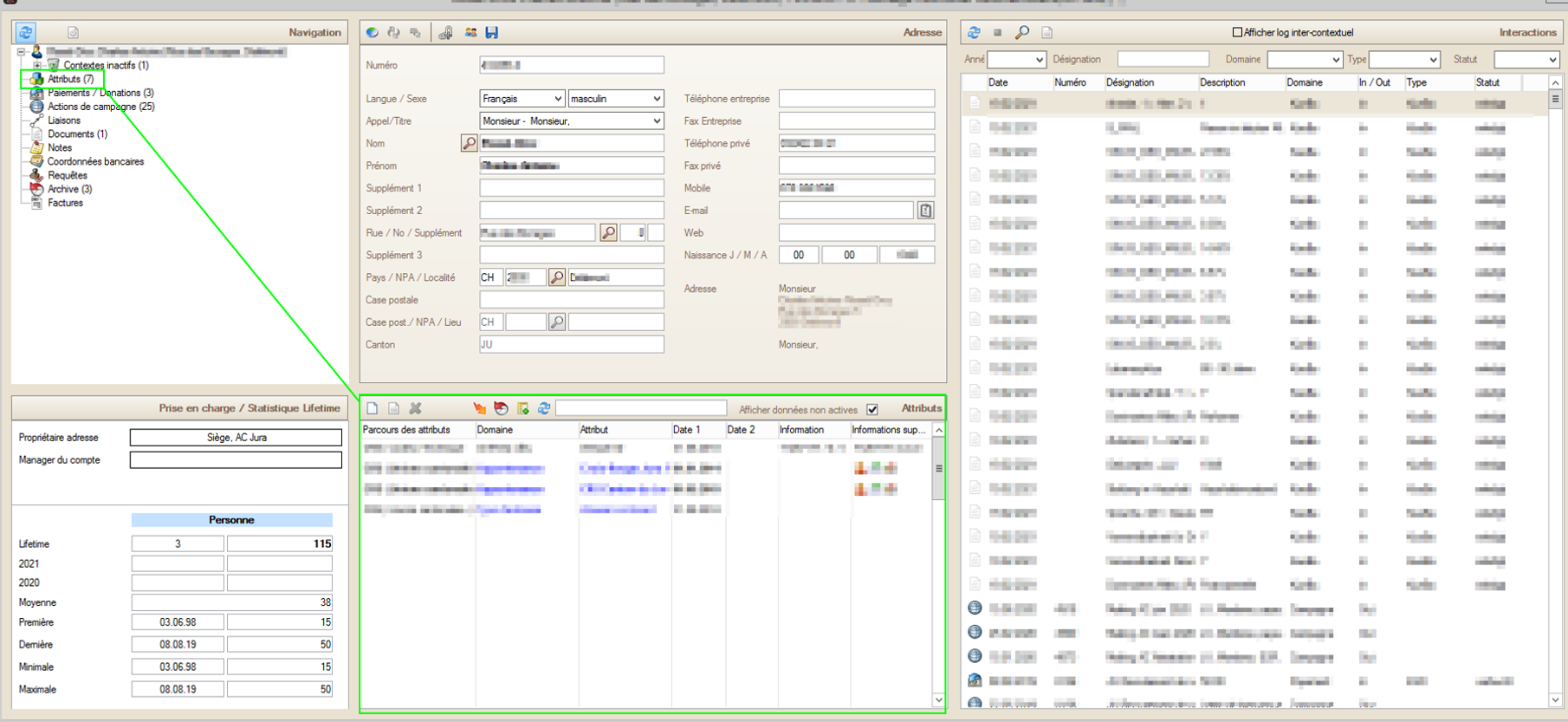Open the Année filter dropdown

pos(1017,59)
